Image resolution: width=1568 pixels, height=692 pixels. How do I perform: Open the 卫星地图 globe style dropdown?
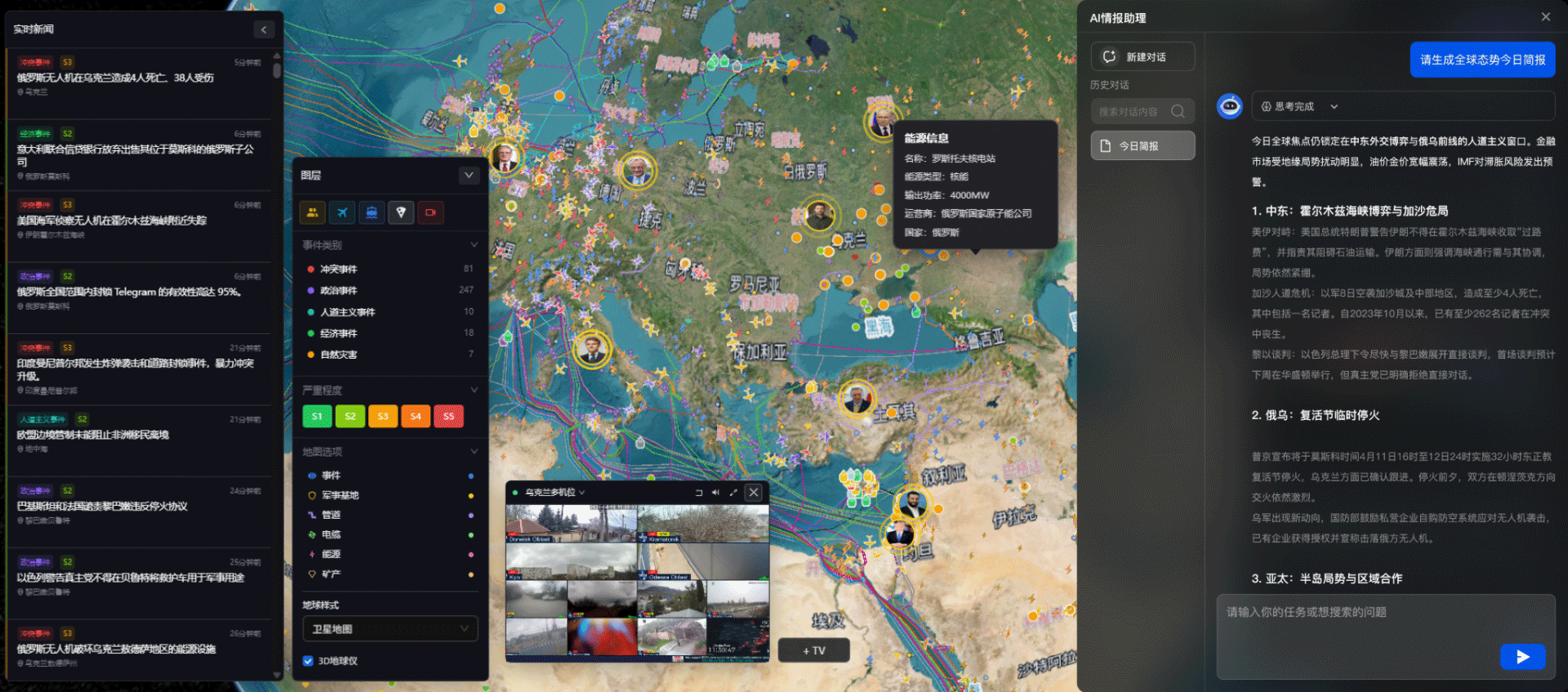click(x=390, y=628)
